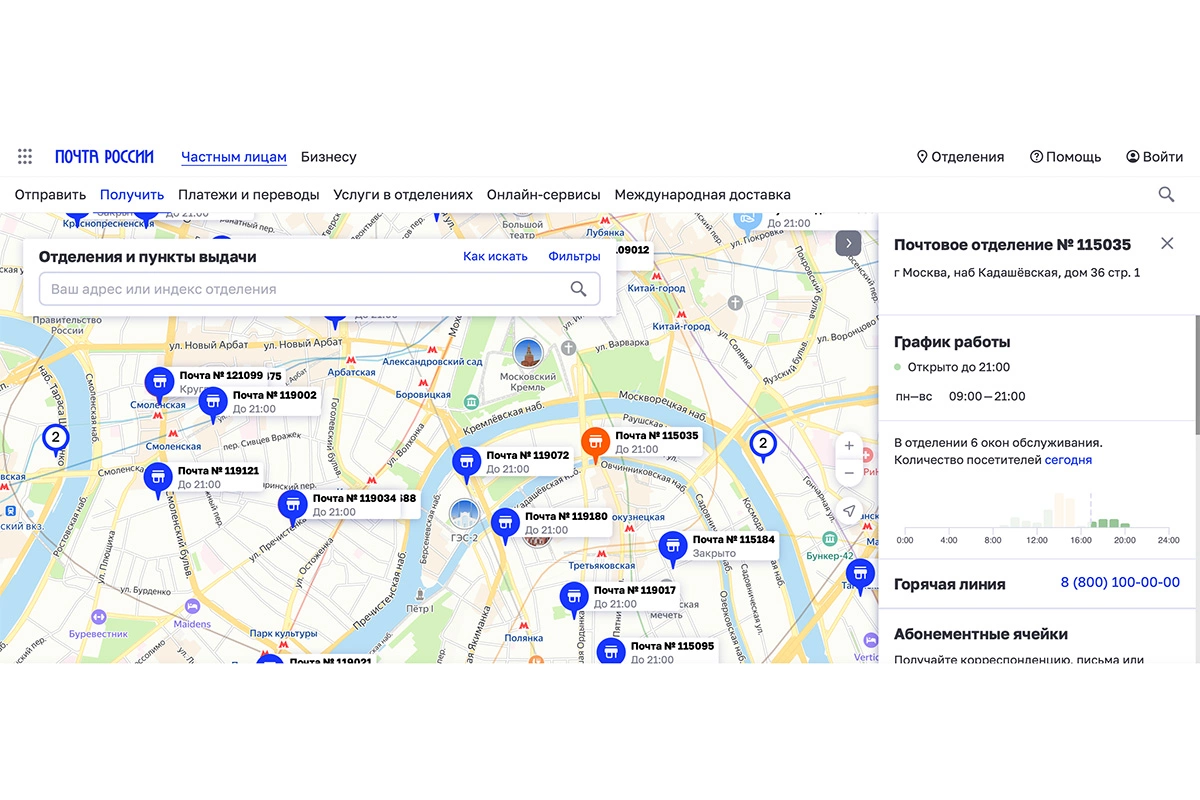Click the ГЭС-2 landmark icon
The image size is (1200, 800).
tap(463, 515)
